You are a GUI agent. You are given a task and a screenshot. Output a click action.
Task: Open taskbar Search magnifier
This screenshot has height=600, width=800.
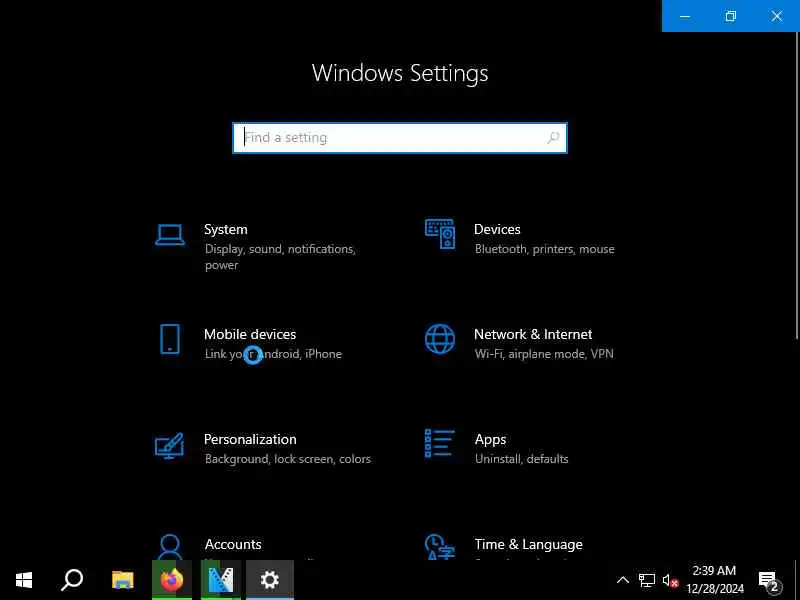[72, 580]
